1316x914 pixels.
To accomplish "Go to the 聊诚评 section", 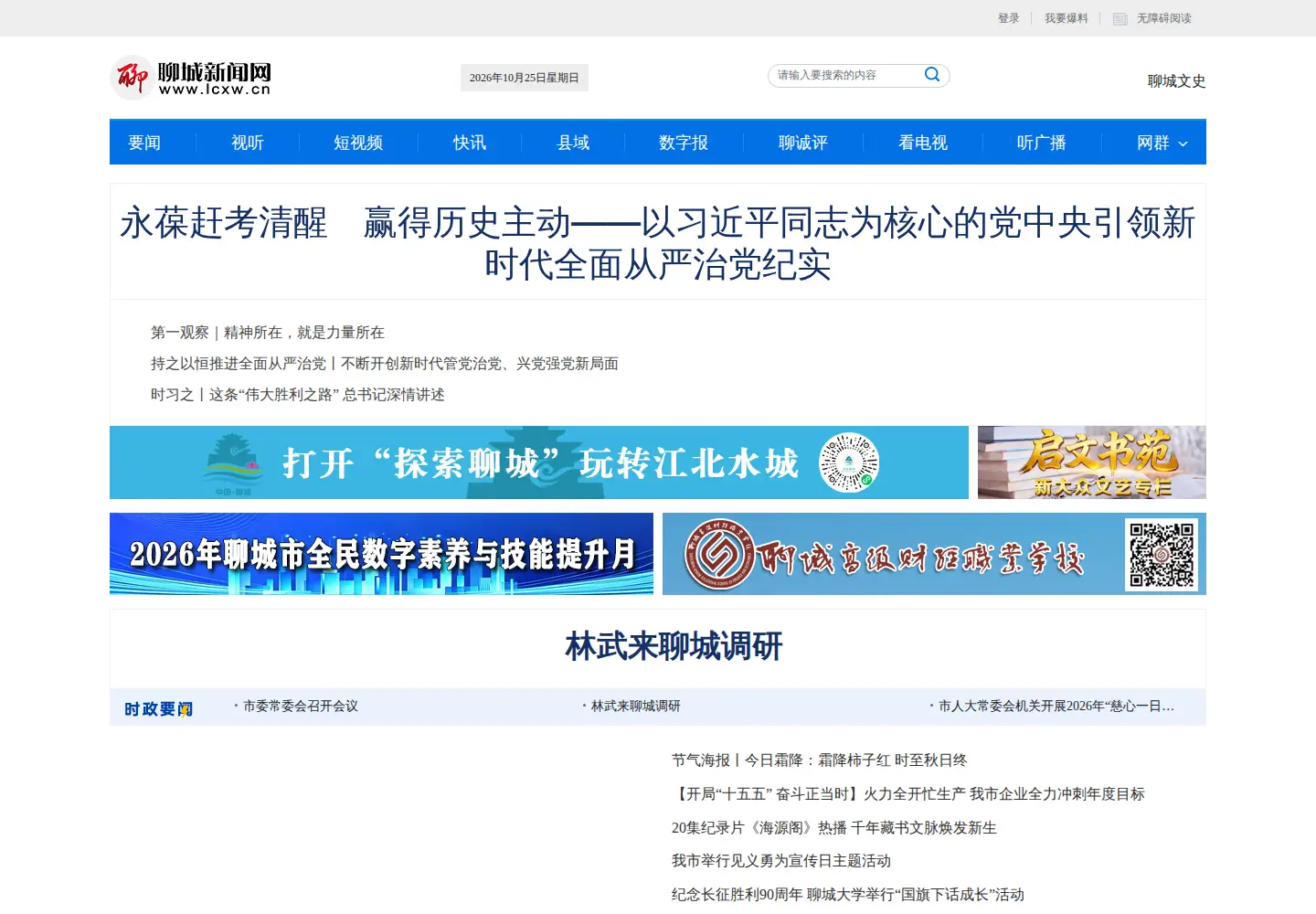I will (x=803, y=143).
